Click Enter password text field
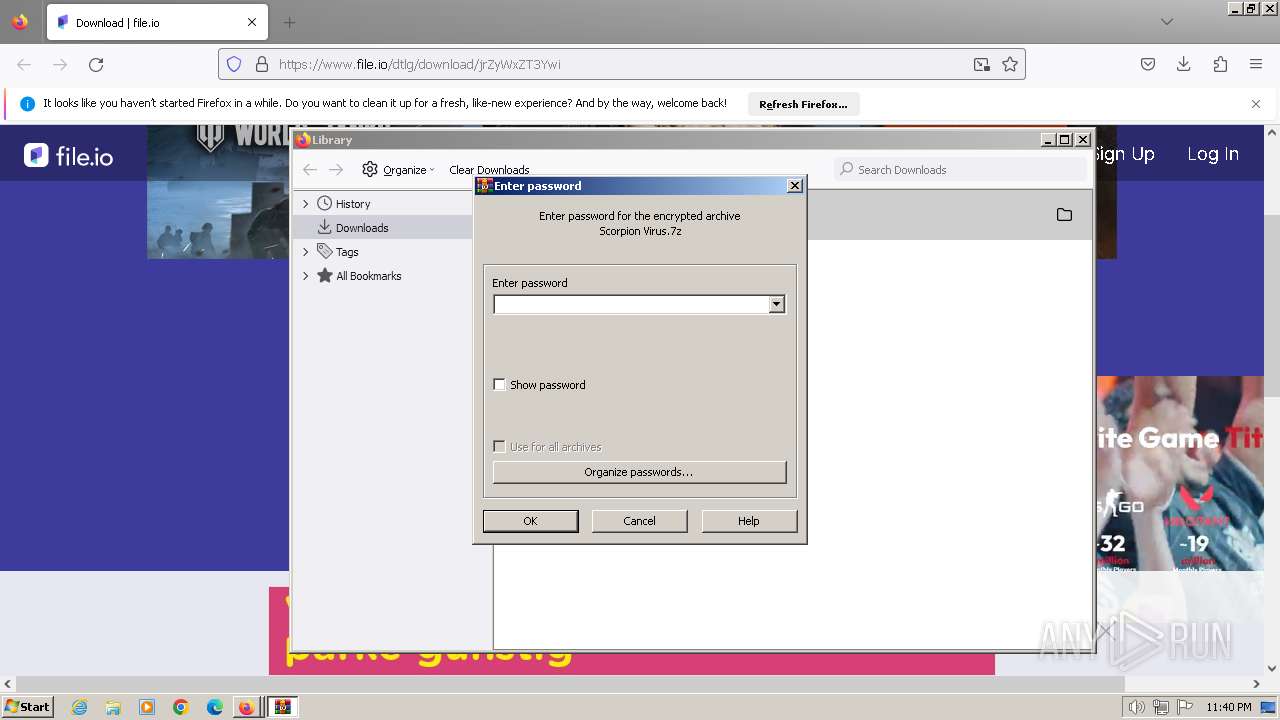The width and height of the screenshot is (1280, 720). pos(631,304)
